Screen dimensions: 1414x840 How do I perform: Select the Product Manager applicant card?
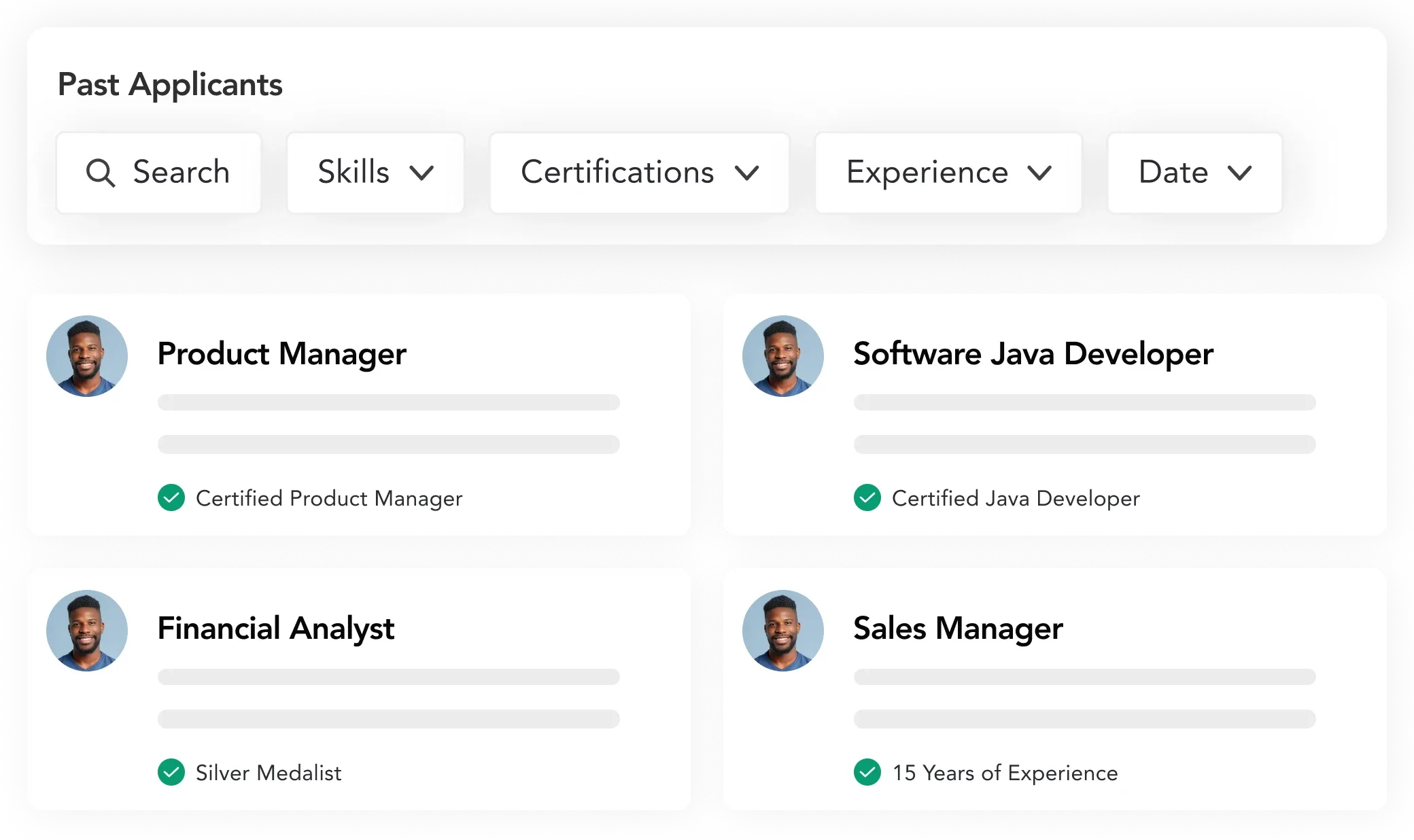[359, 413]
